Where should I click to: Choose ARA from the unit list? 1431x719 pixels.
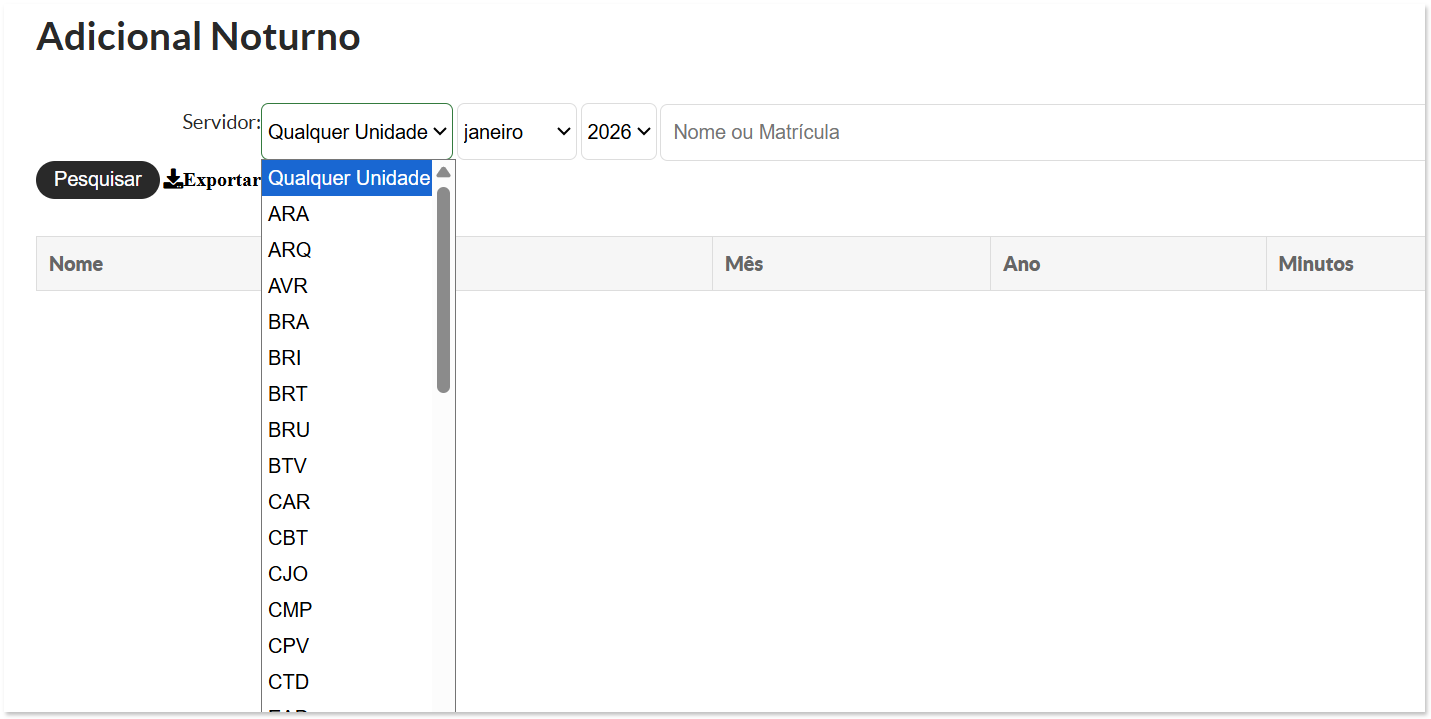(289, 214)
